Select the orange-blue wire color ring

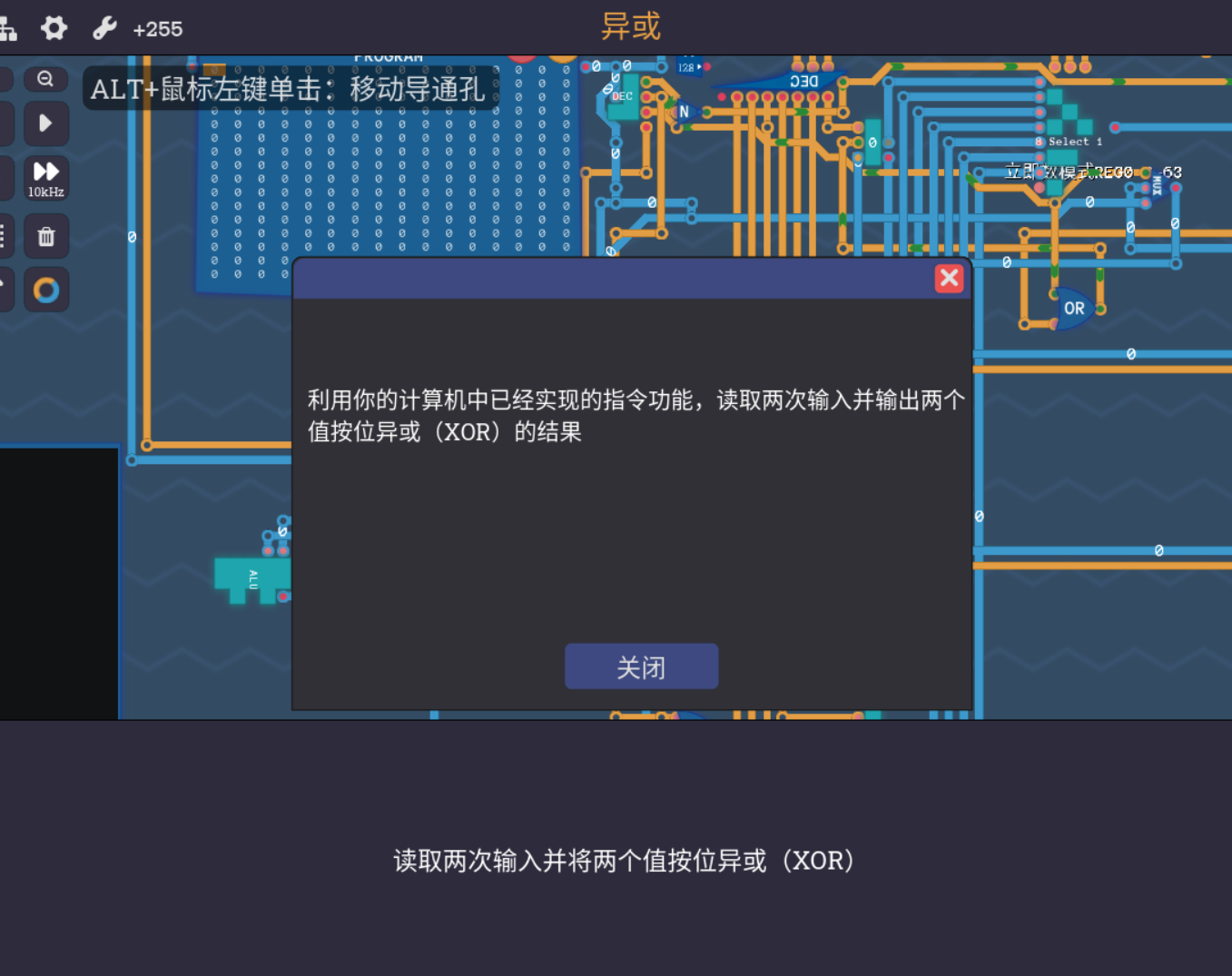pyautogui.click(x=45, y=291)
